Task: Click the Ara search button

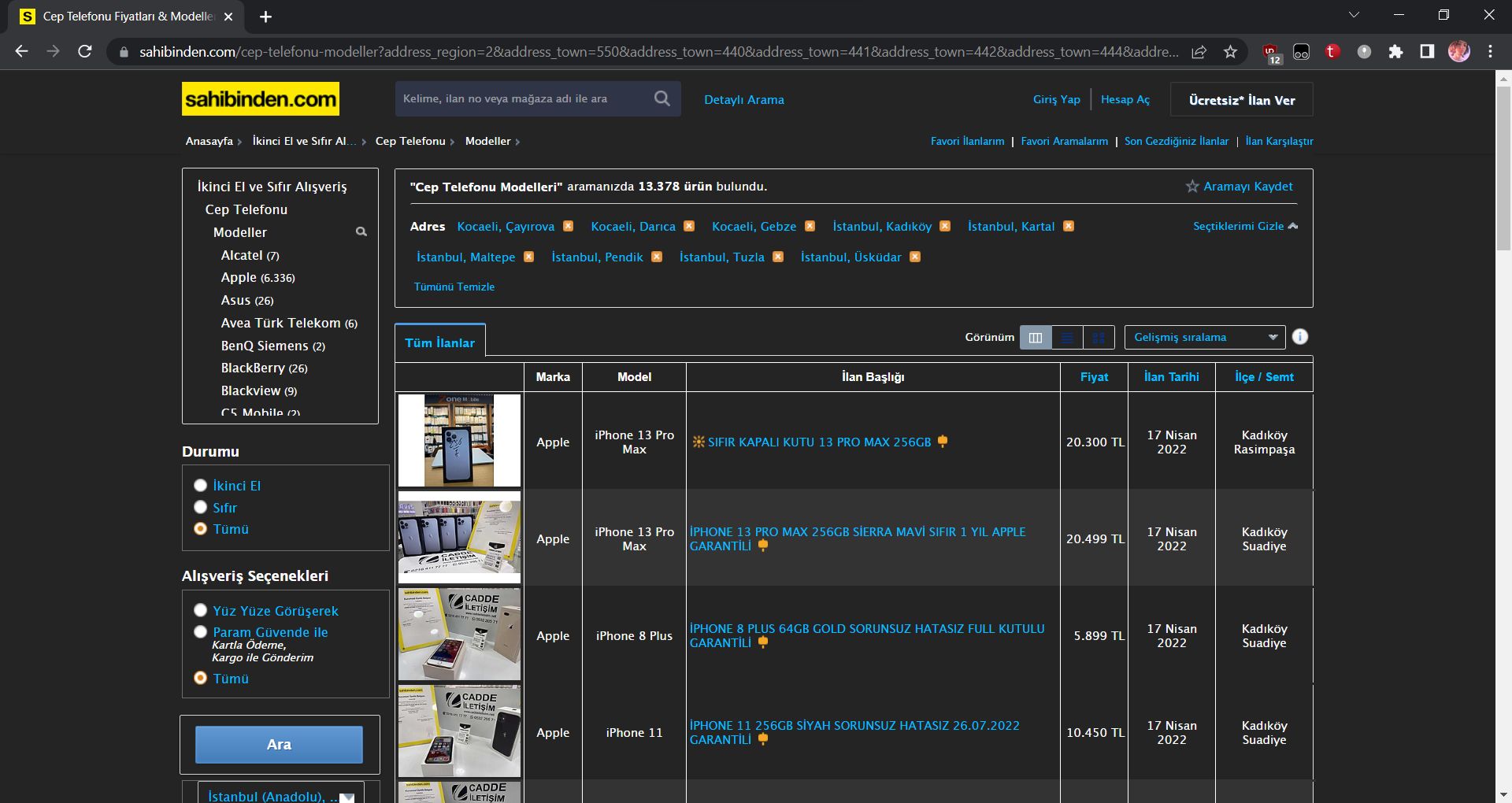Action: [x=279, y=745]
